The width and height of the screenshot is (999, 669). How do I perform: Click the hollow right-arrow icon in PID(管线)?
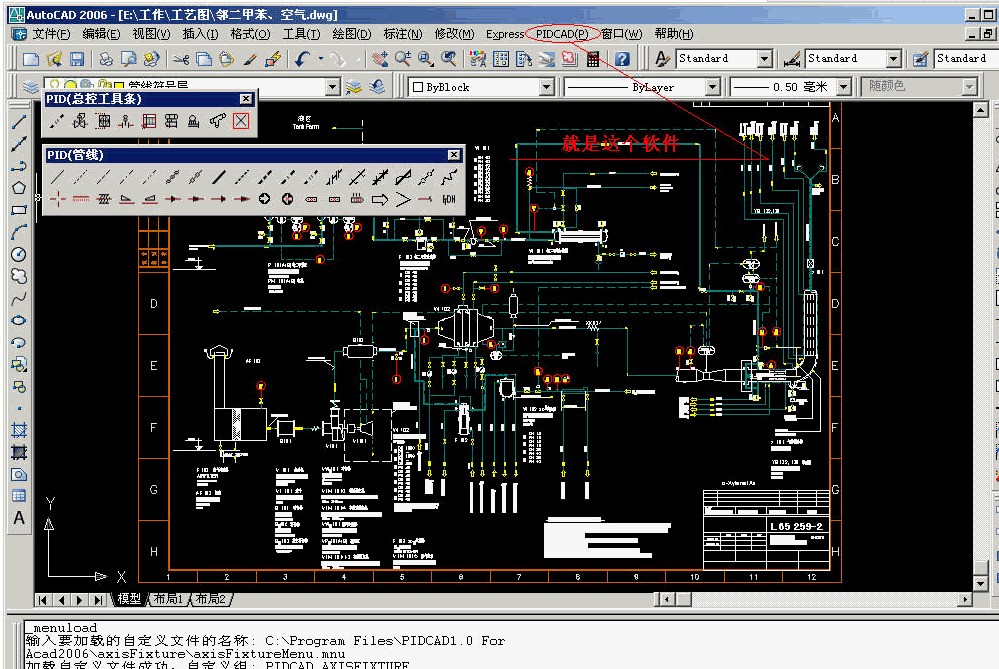tap(380, 199)
